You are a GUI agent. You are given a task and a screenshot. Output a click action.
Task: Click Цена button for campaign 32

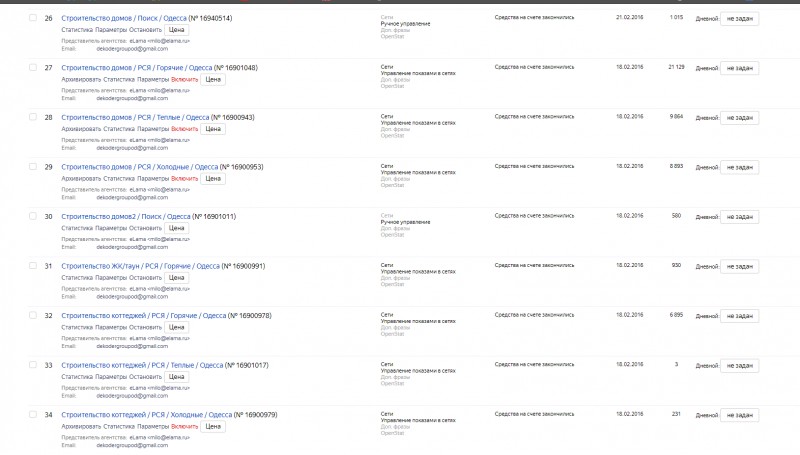click(x=177, y=327)
